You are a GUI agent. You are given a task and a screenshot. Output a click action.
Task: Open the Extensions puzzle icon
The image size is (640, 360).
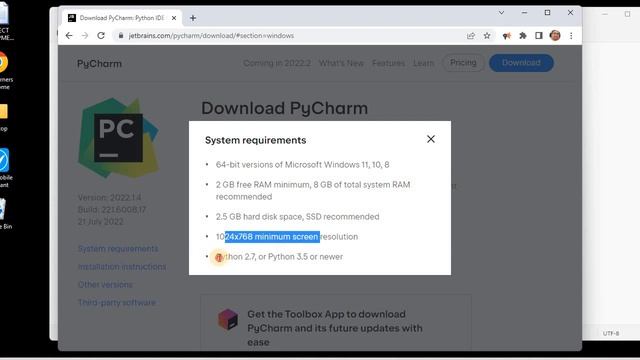[x=522, y=36]
